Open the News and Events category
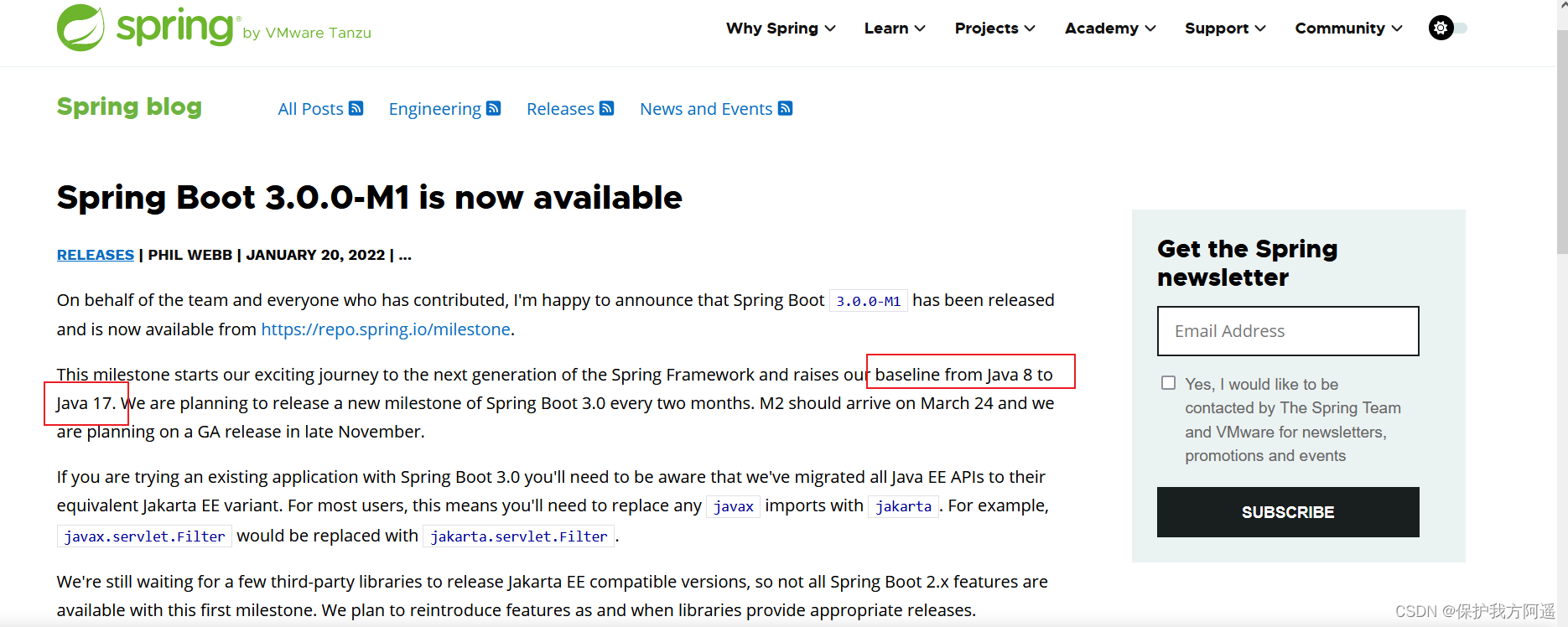This screenshot has height=627, width=1568. tap(706, 109)
